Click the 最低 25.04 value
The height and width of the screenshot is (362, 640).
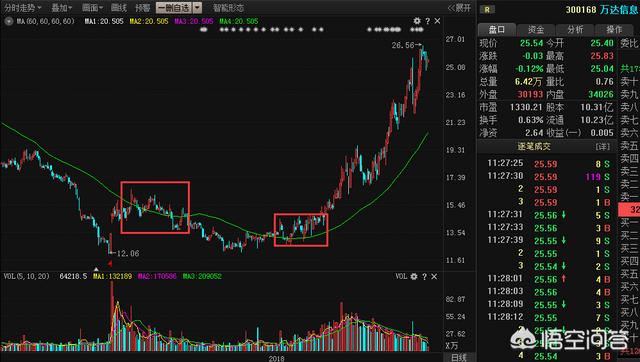602,69
